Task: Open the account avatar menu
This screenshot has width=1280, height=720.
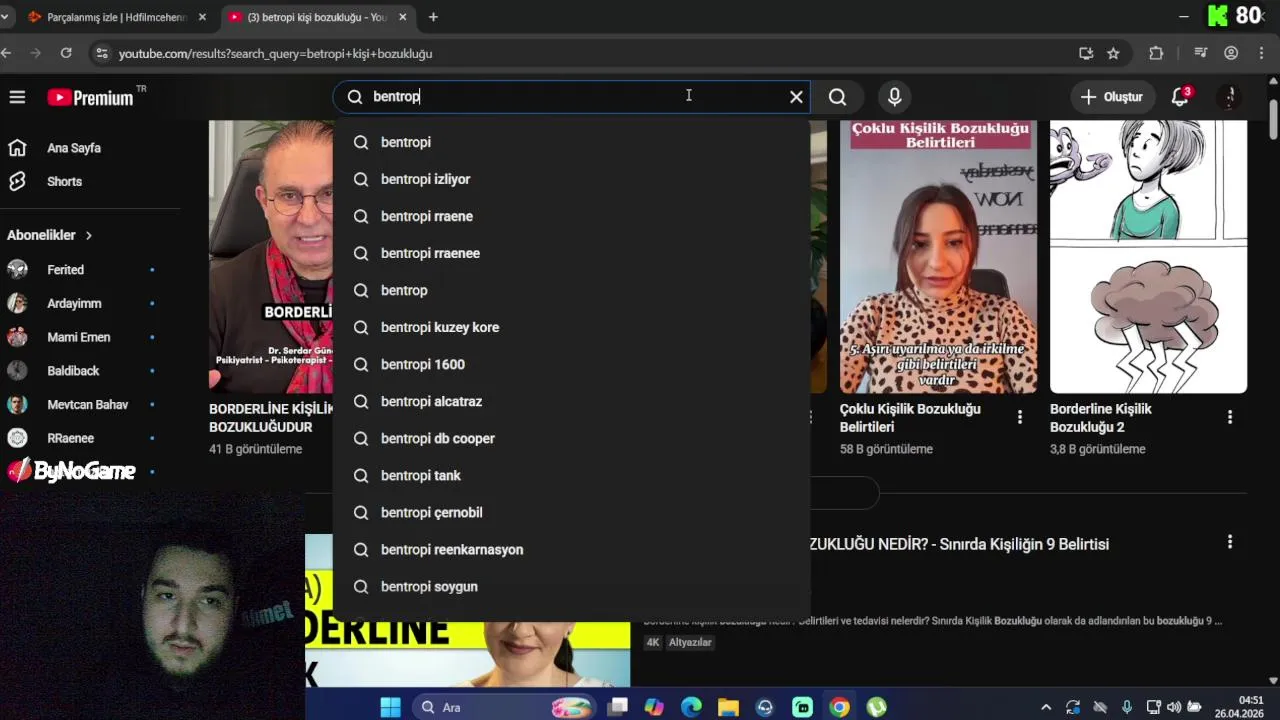Action: coord(1230,97)
